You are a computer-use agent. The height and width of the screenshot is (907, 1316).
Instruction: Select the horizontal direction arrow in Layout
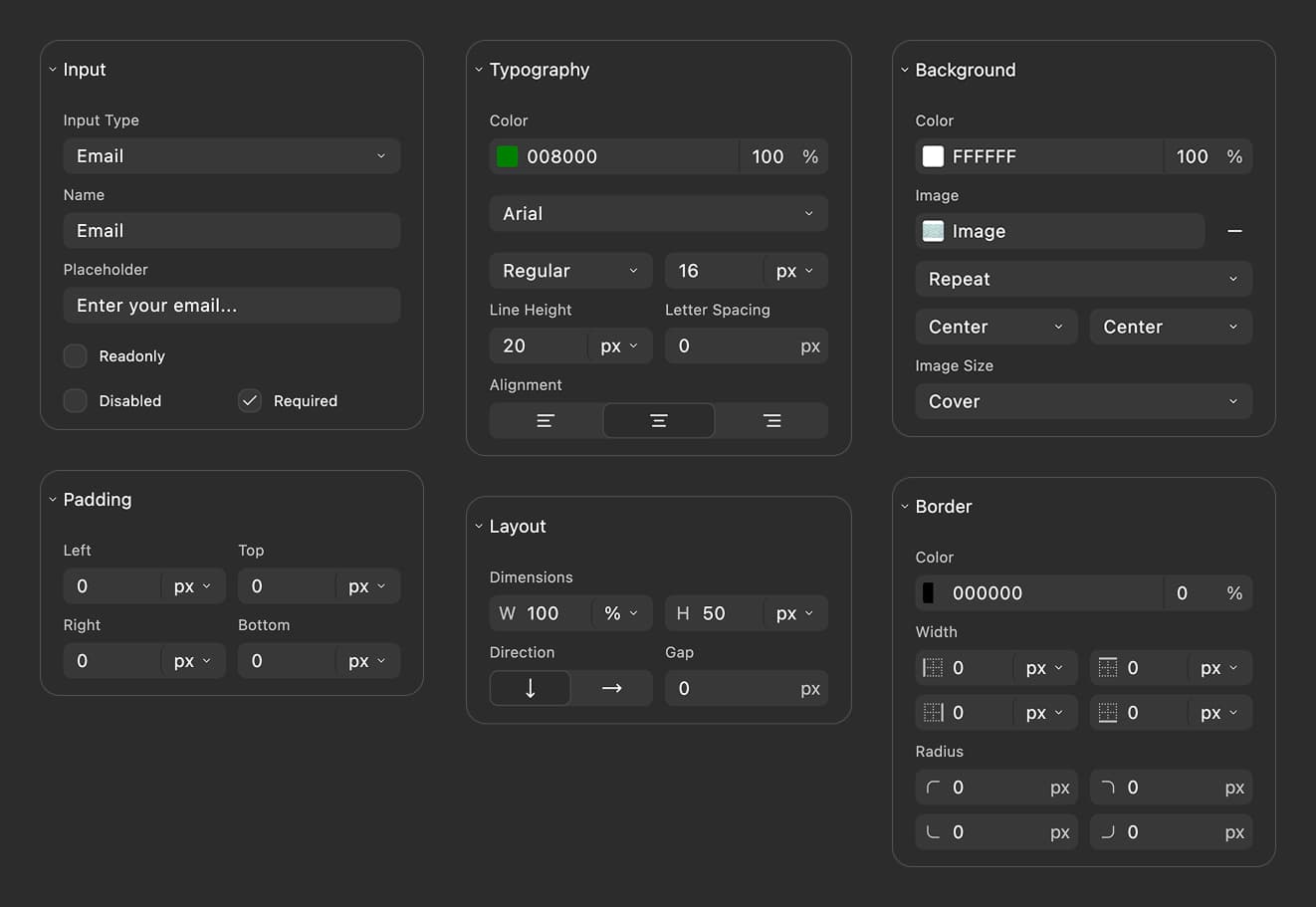tap(611, 687)
